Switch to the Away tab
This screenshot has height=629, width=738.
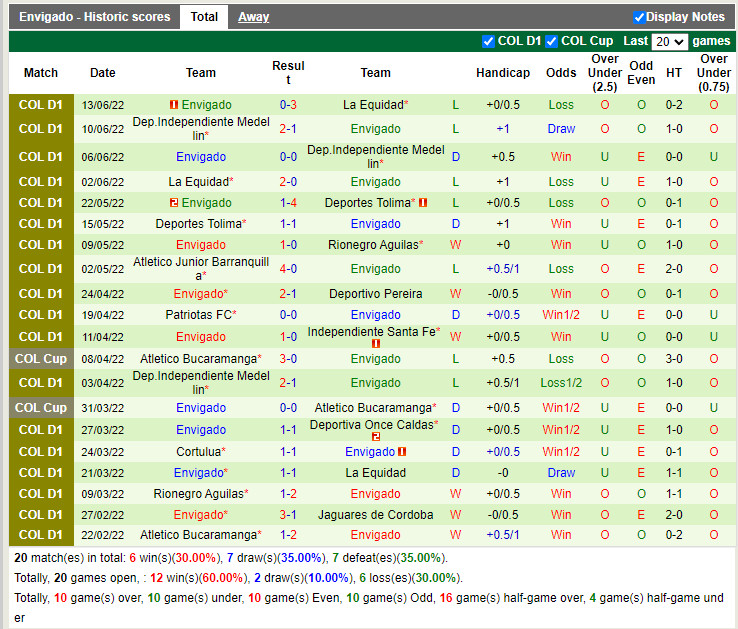coord(253,17)
